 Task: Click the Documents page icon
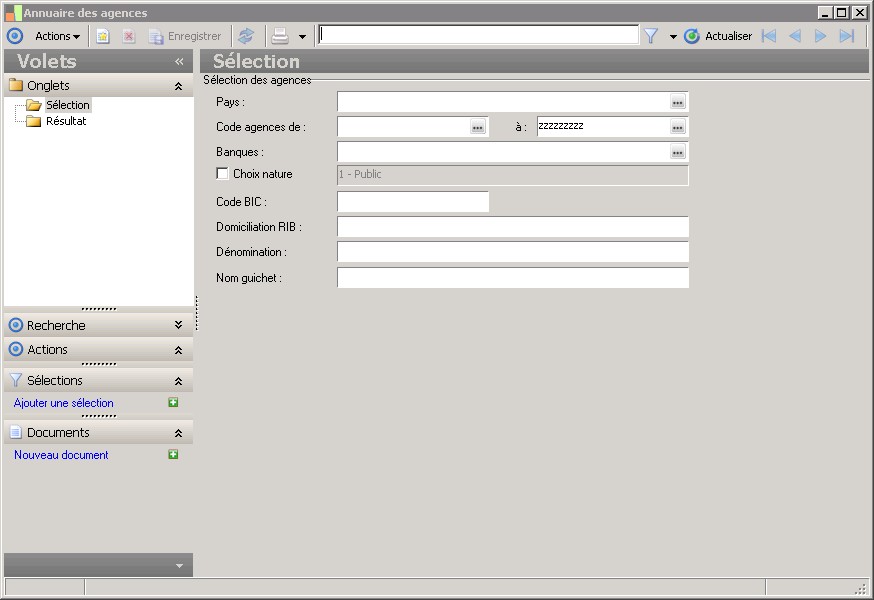point(16,433)
